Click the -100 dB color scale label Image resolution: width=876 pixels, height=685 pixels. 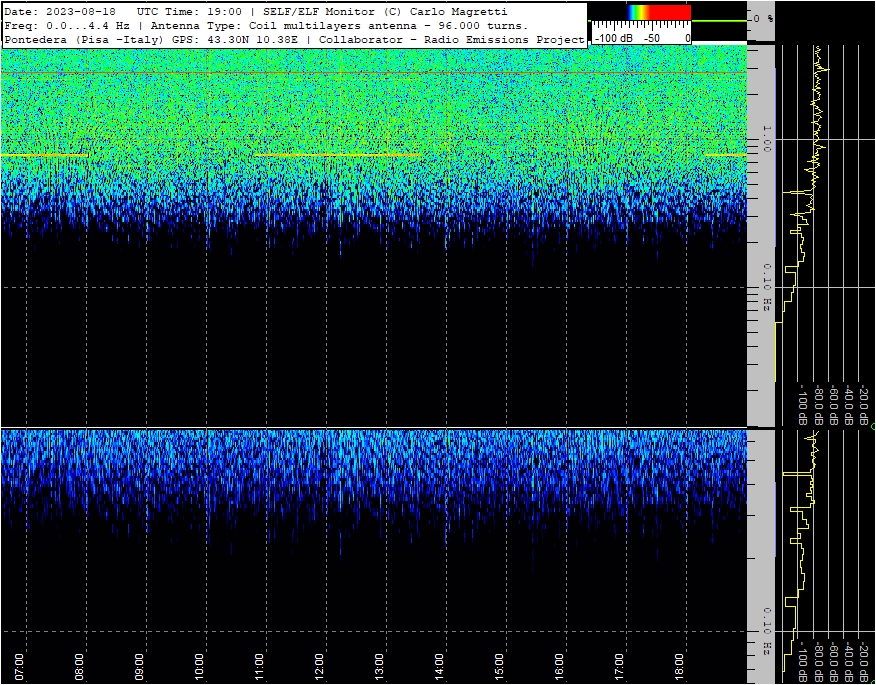(613, 39)
